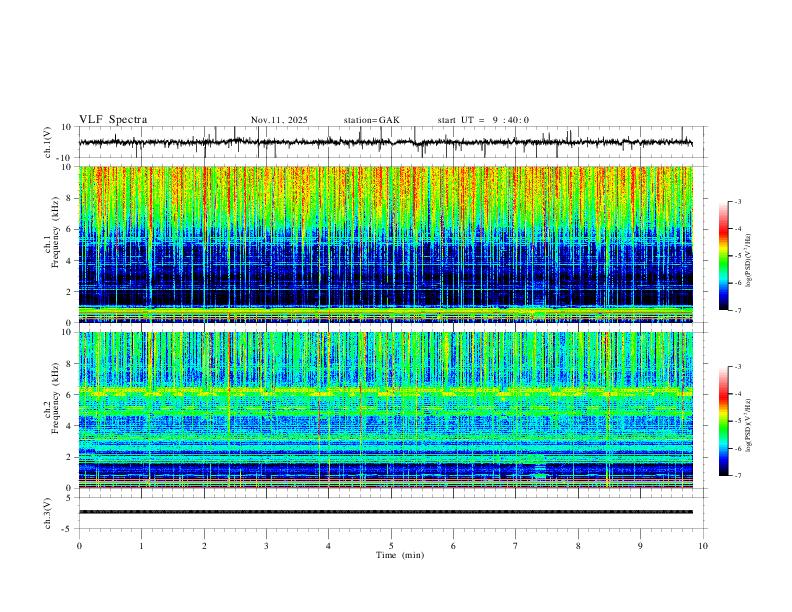Click the ch.1 spectrogram plot

[386, 244]
